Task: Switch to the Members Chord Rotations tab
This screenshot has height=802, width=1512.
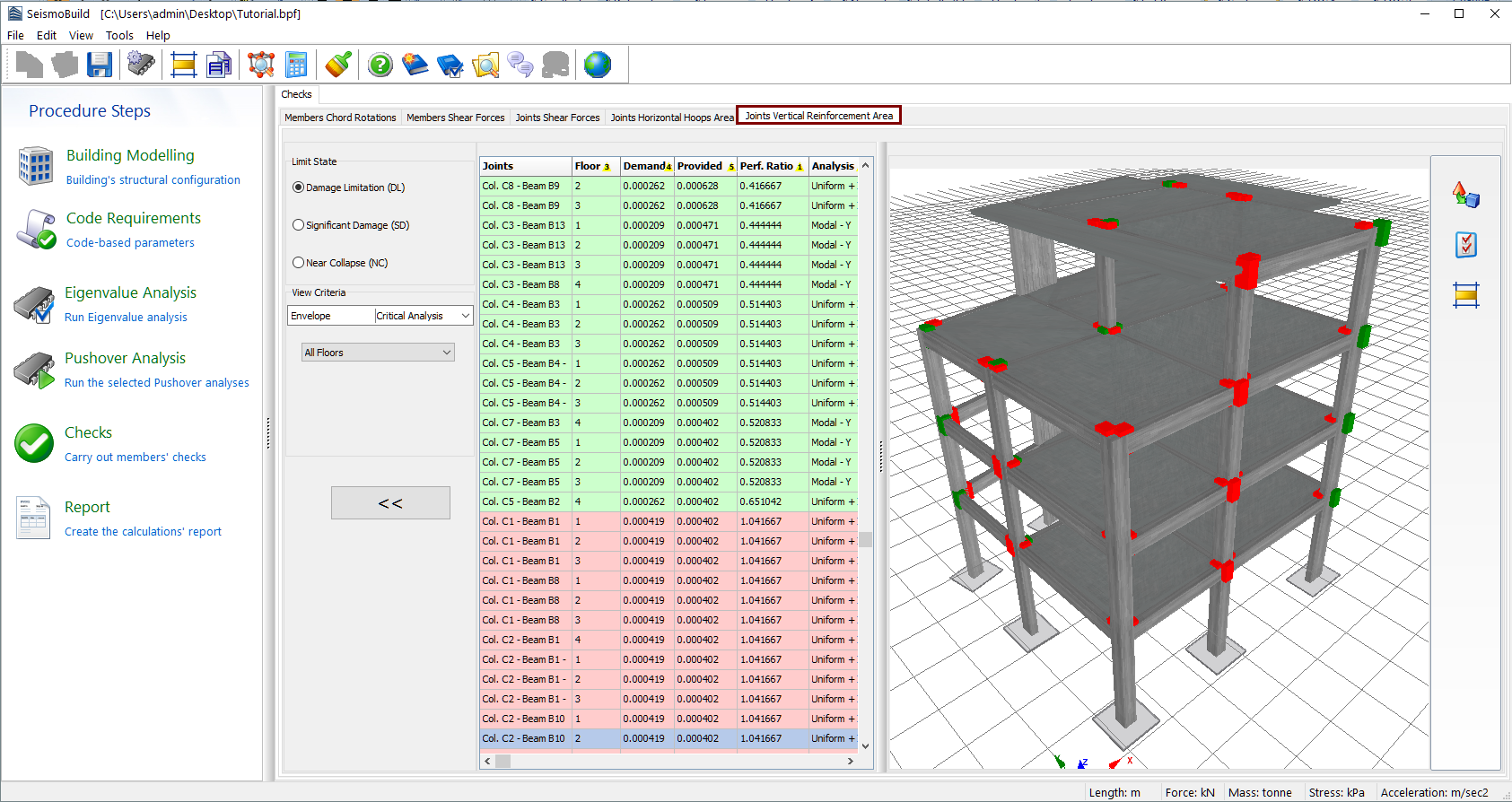Action: [340, 118]
